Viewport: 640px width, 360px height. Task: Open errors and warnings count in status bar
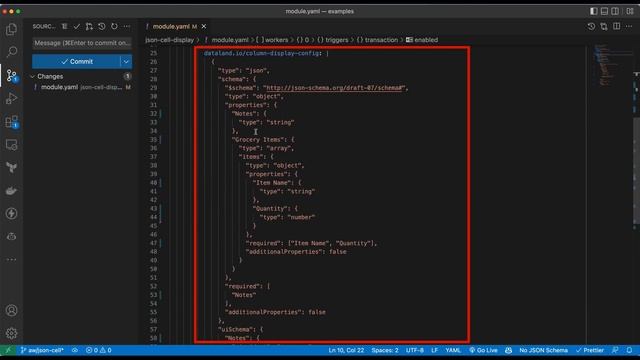click(99, 350)
